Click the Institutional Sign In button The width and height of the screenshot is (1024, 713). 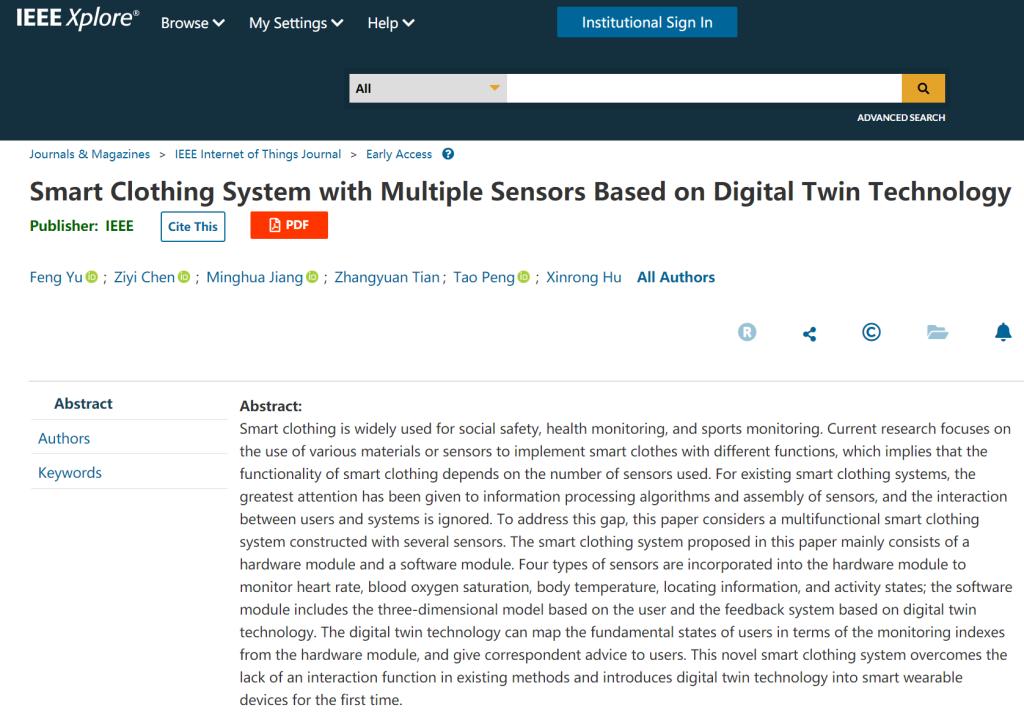(647, 22)
